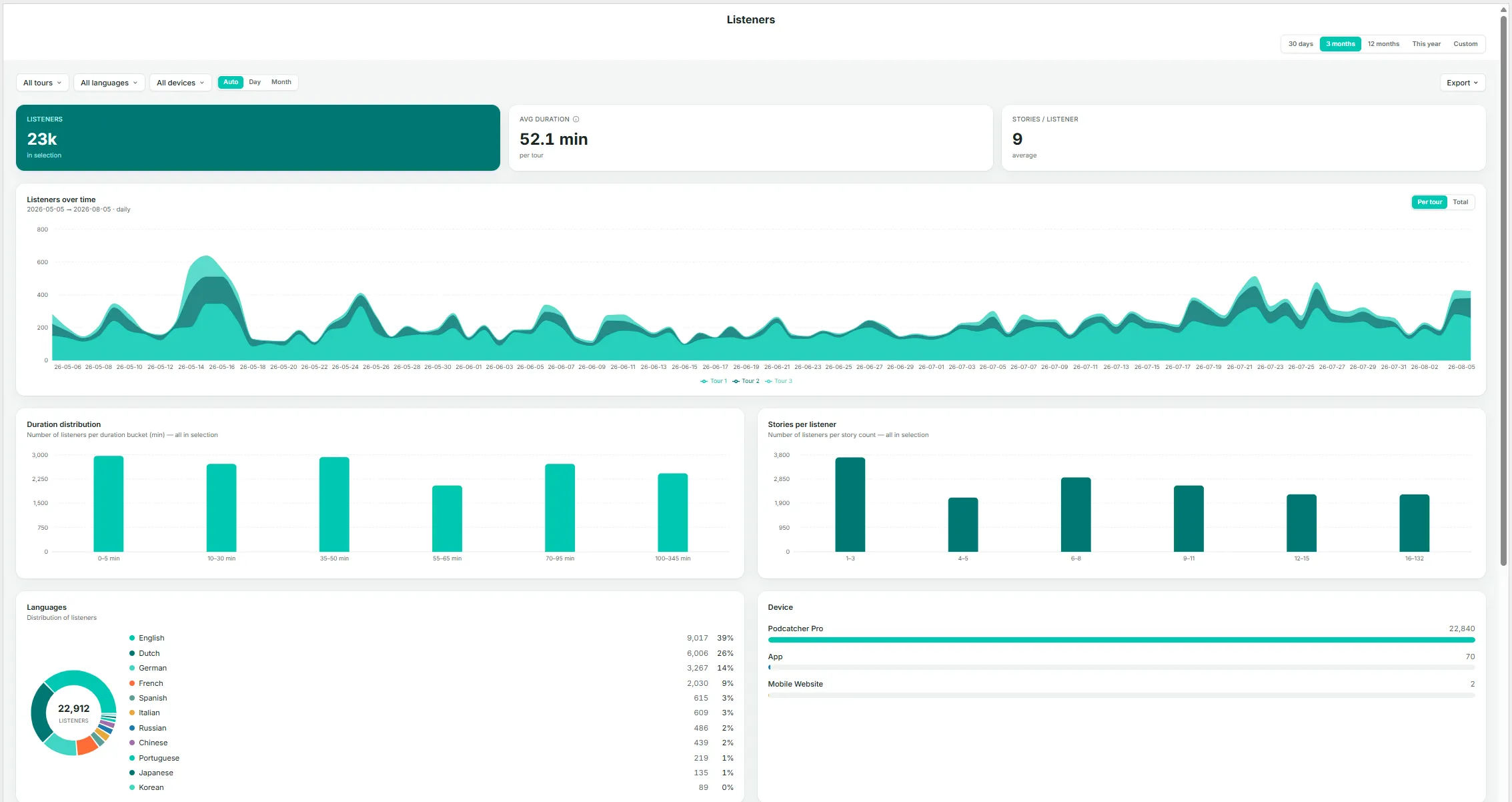Toggle Tour 2 legend marker

pos(736,381)
